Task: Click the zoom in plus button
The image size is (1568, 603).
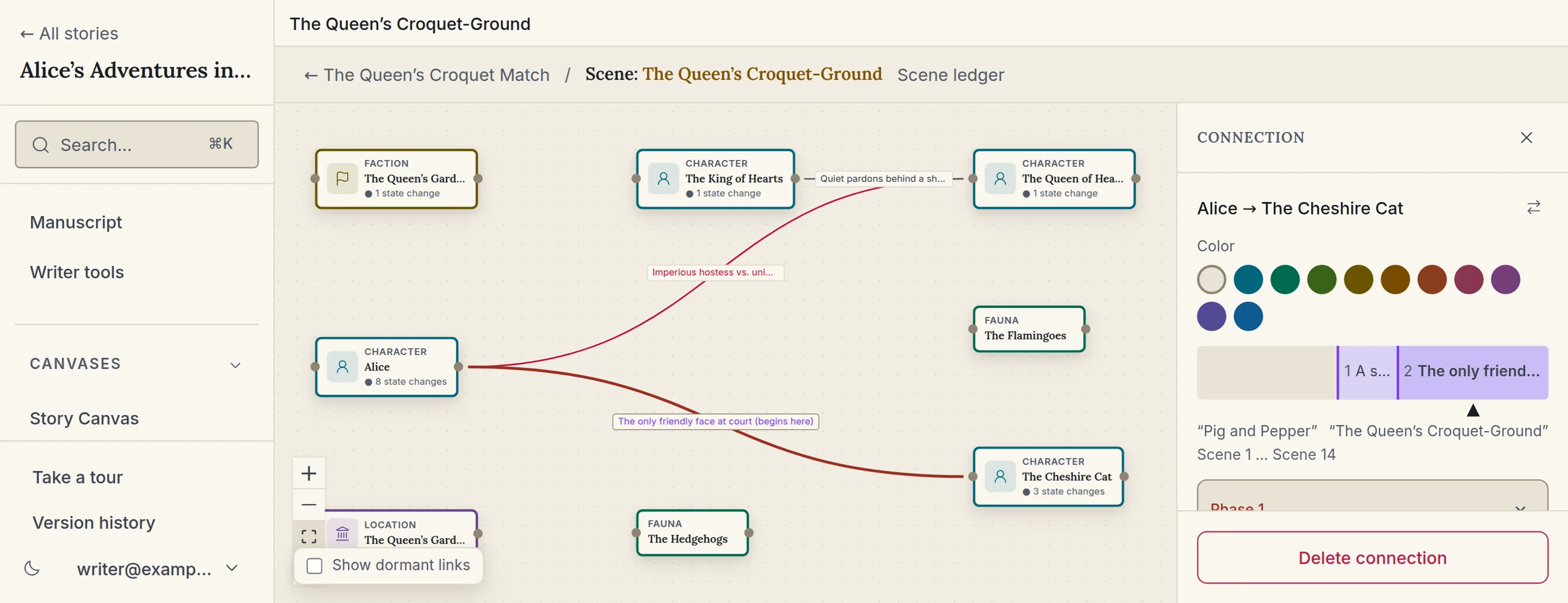Action: click(309, 473)
